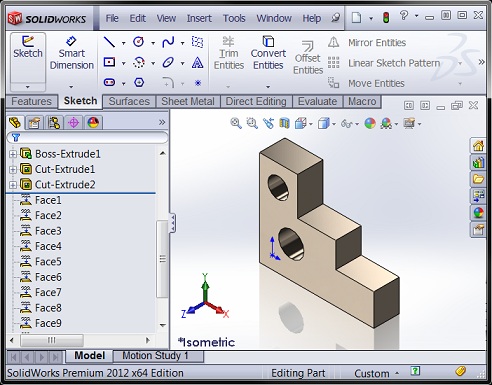
Task: Open the Edit Appearance color wheel
Action: click(370, 124)
